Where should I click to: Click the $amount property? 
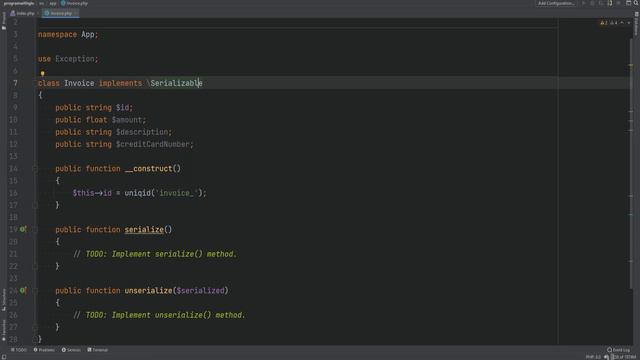pyautogui.click(x=127, y=120)
